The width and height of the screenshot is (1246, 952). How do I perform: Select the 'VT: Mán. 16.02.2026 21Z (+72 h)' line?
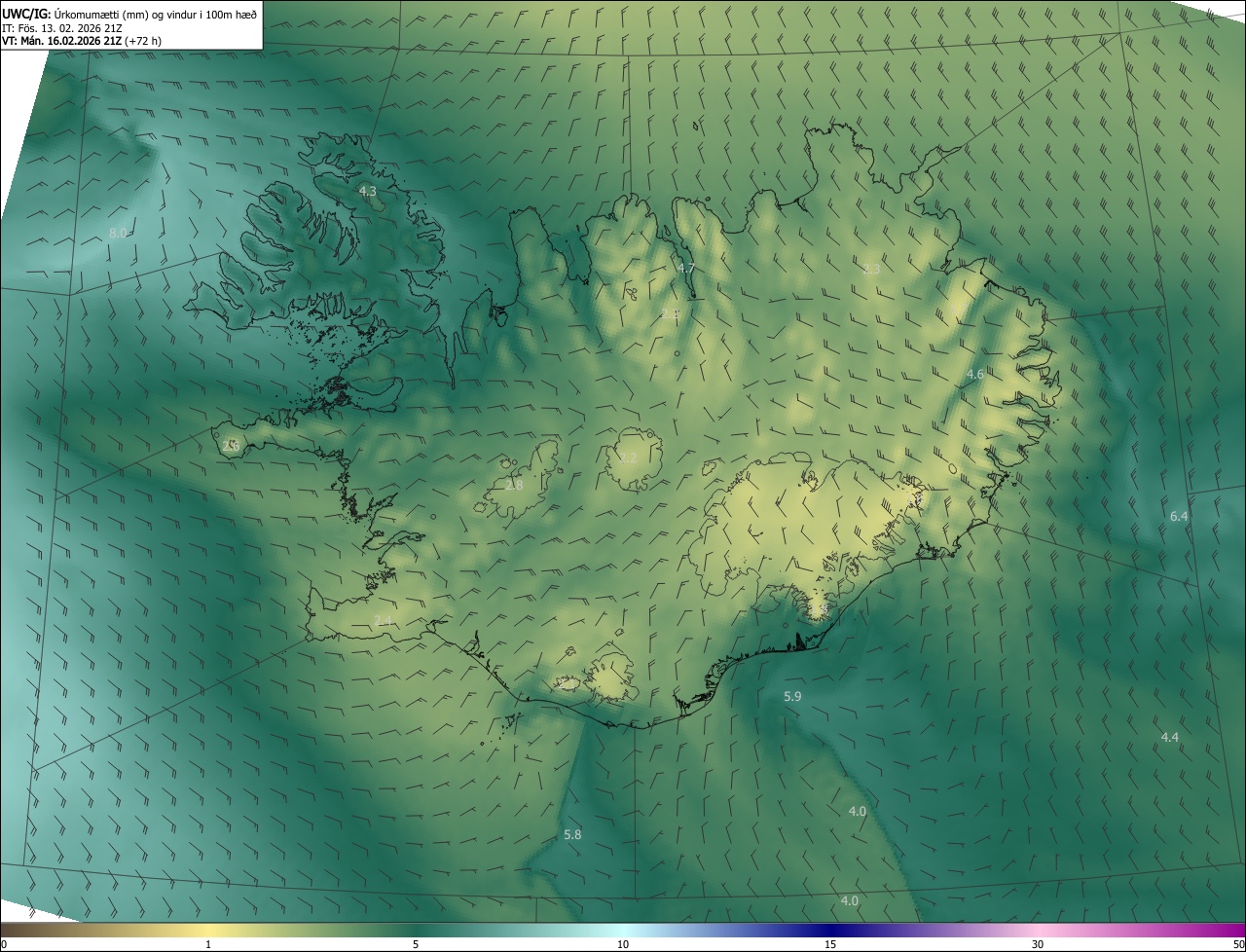coord(83,41)
